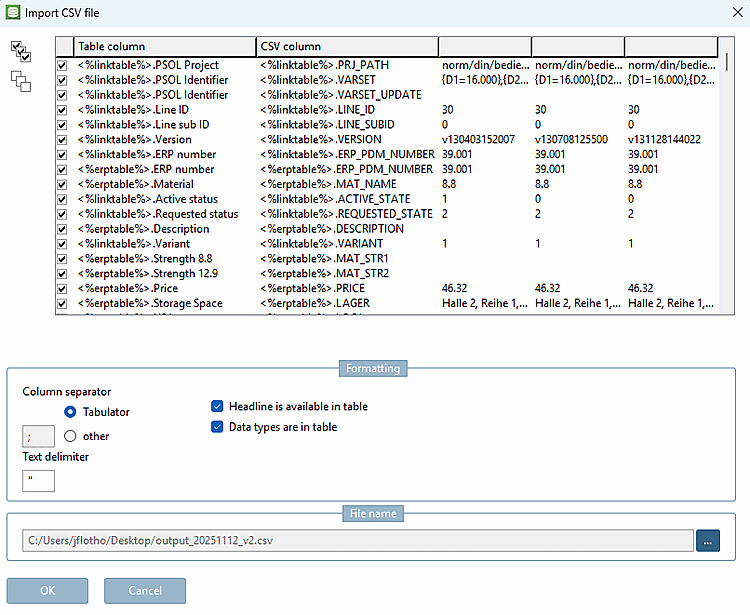Image resolution: width=750 pixels, height=615 pixels.
Task: Select the <%linktable%>.REQUESTED_STATE cell
Action: click(x=346, y=214)
